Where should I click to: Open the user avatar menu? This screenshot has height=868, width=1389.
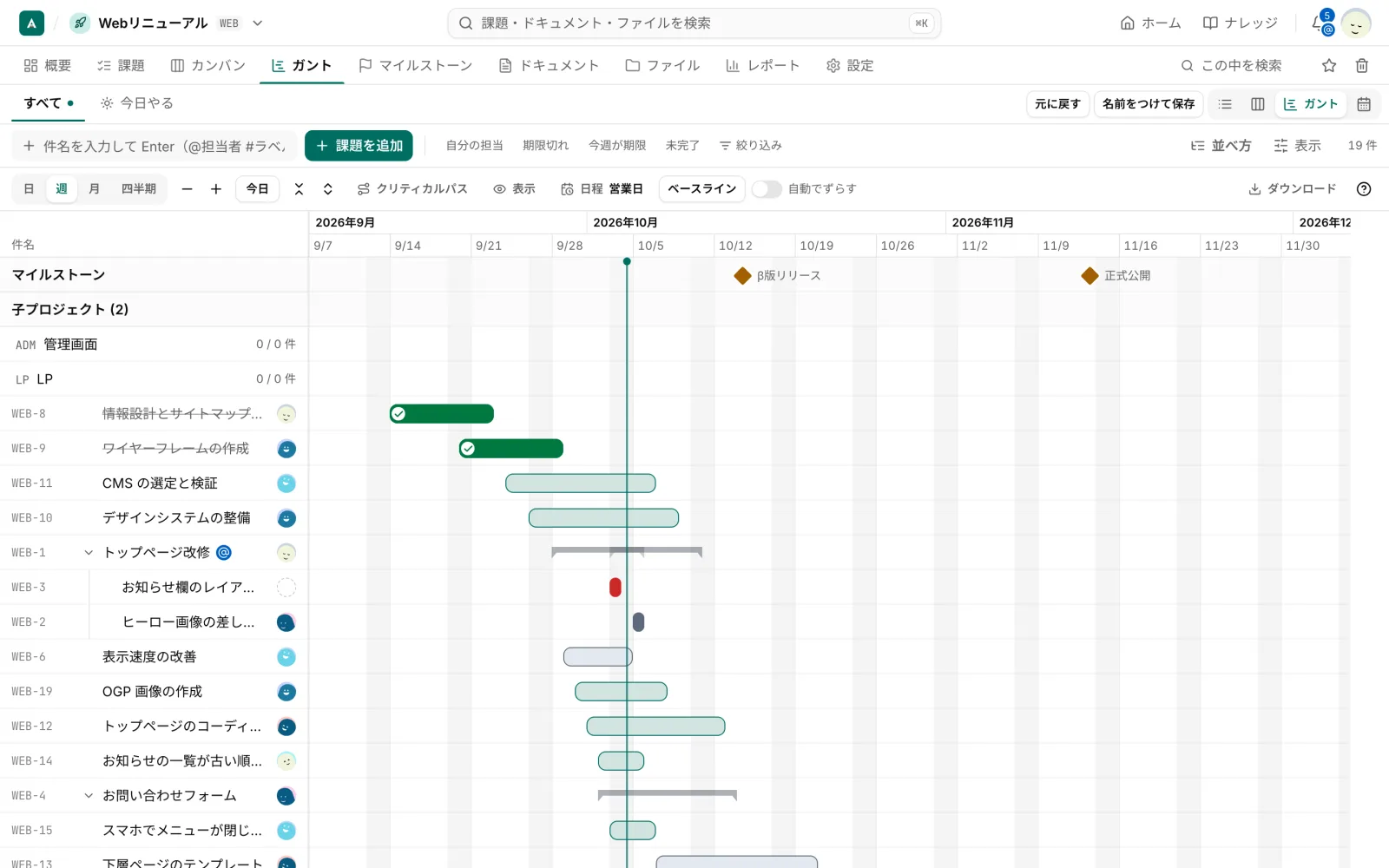click(1356, 23)
